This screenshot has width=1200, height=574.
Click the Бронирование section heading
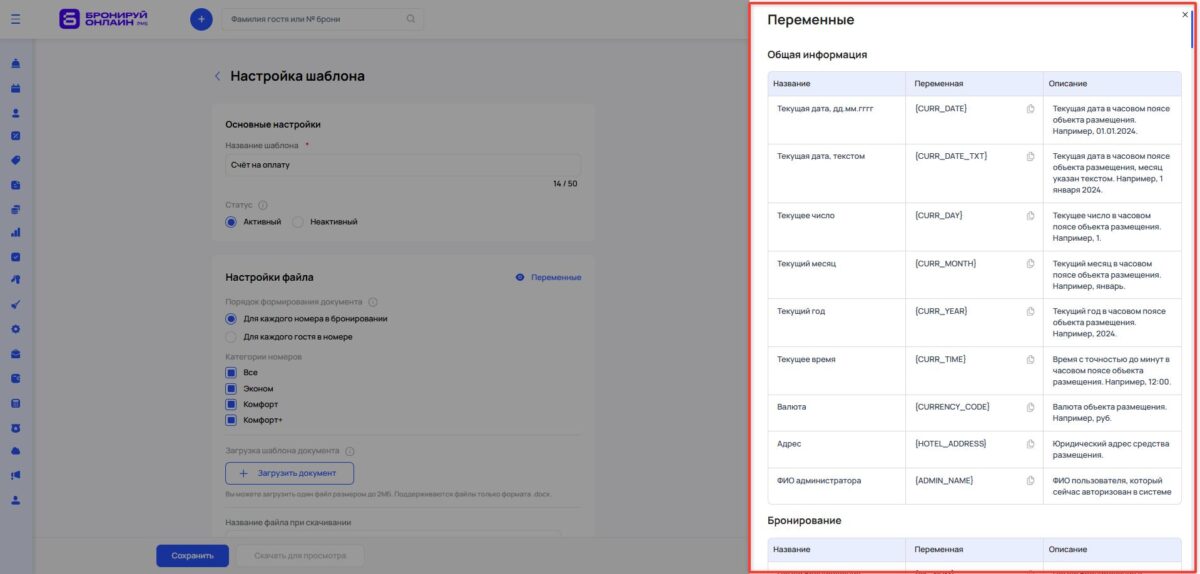point(804,520)
